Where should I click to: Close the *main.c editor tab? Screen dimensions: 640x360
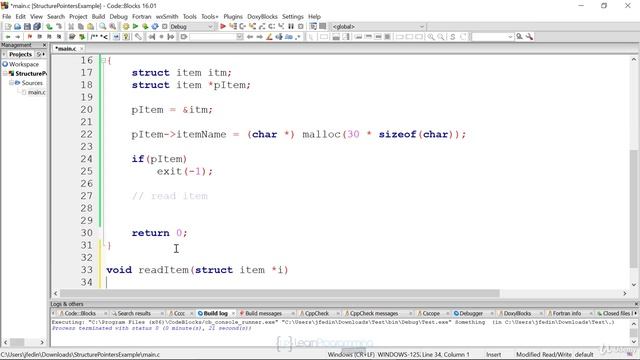click(x=81, y=49)
